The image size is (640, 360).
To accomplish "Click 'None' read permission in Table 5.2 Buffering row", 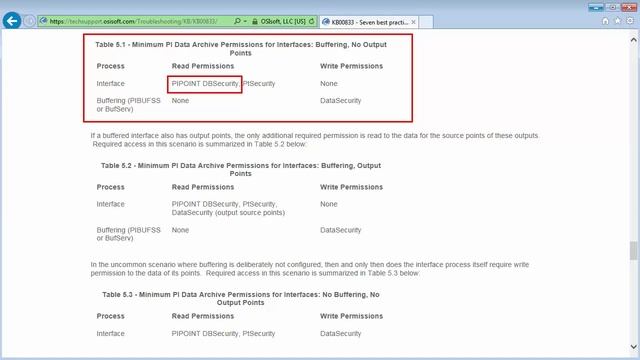I will pos(180,230).
